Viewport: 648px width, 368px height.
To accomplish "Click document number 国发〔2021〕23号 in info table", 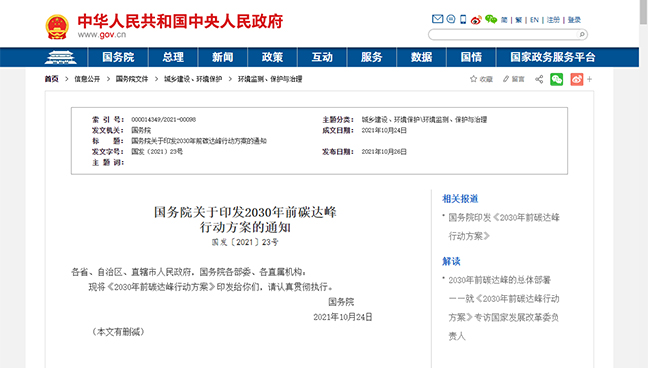I will (157, 152).
